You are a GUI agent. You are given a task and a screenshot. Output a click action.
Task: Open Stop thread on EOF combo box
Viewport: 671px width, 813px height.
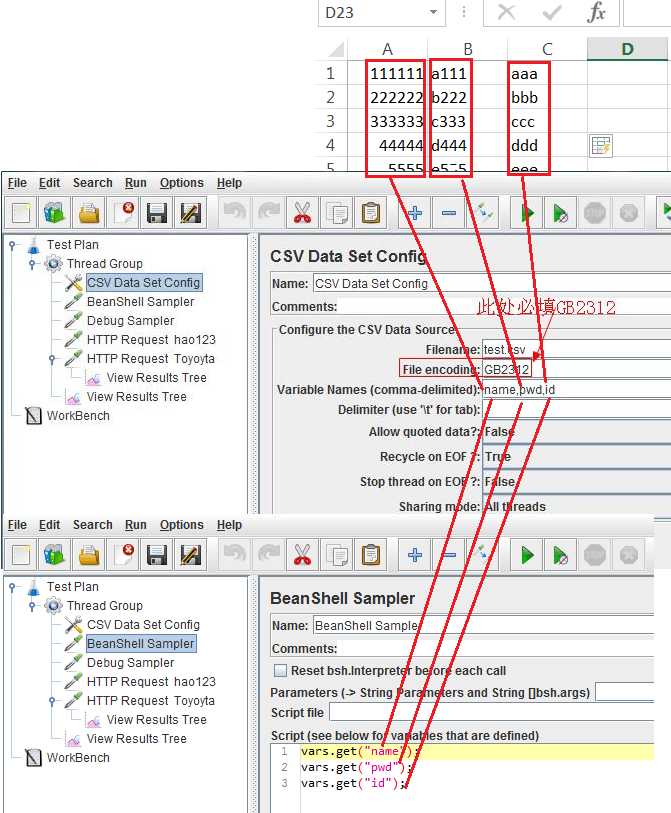click(x=577, y=482)
